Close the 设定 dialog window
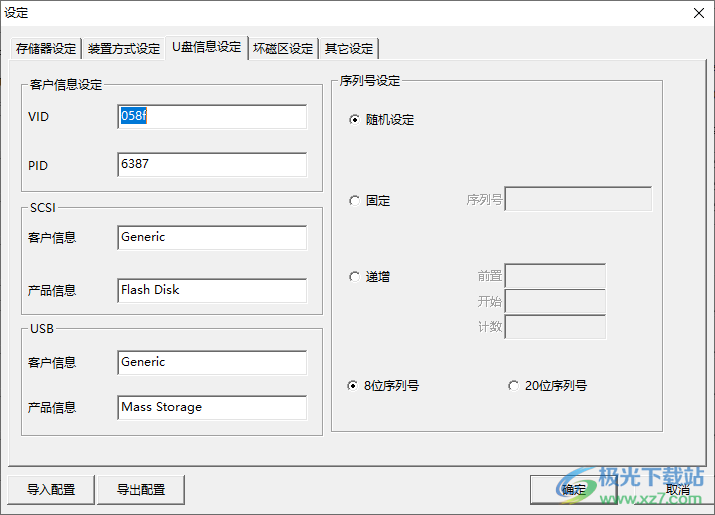 pyautogui.click(x=699, y=13)
